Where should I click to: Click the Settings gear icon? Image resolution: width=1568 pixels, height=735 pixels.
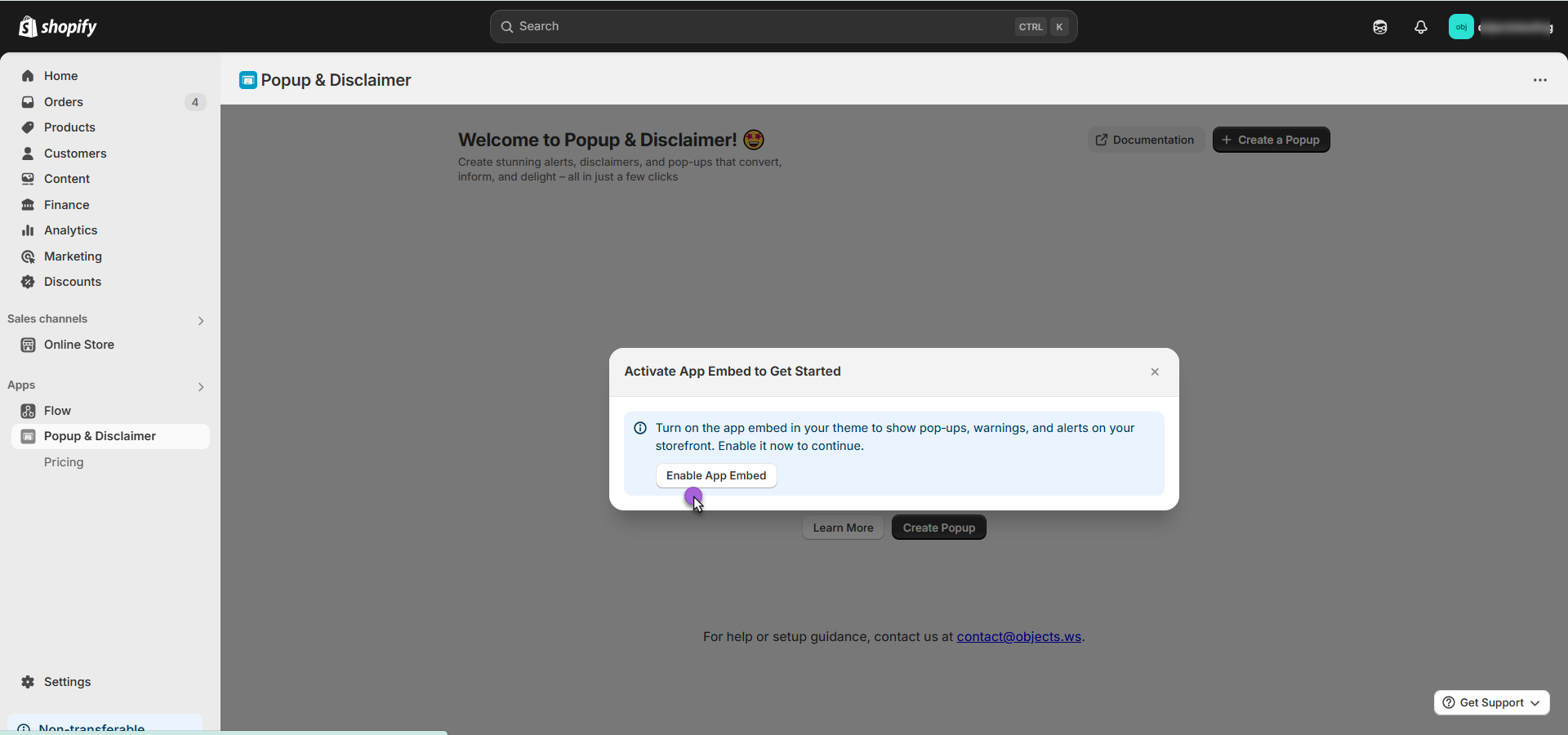point(28,682)
